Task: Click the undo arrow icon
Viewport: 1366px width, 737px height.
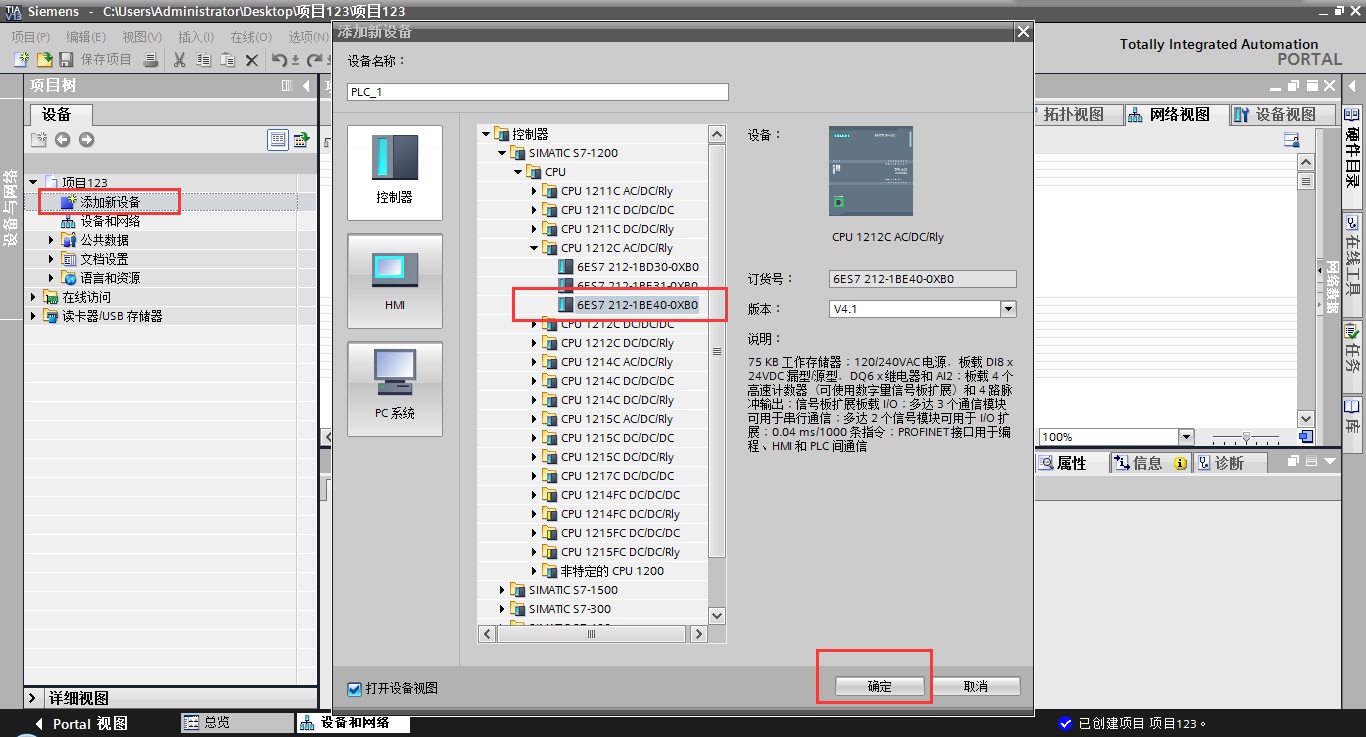Action: 280,60
